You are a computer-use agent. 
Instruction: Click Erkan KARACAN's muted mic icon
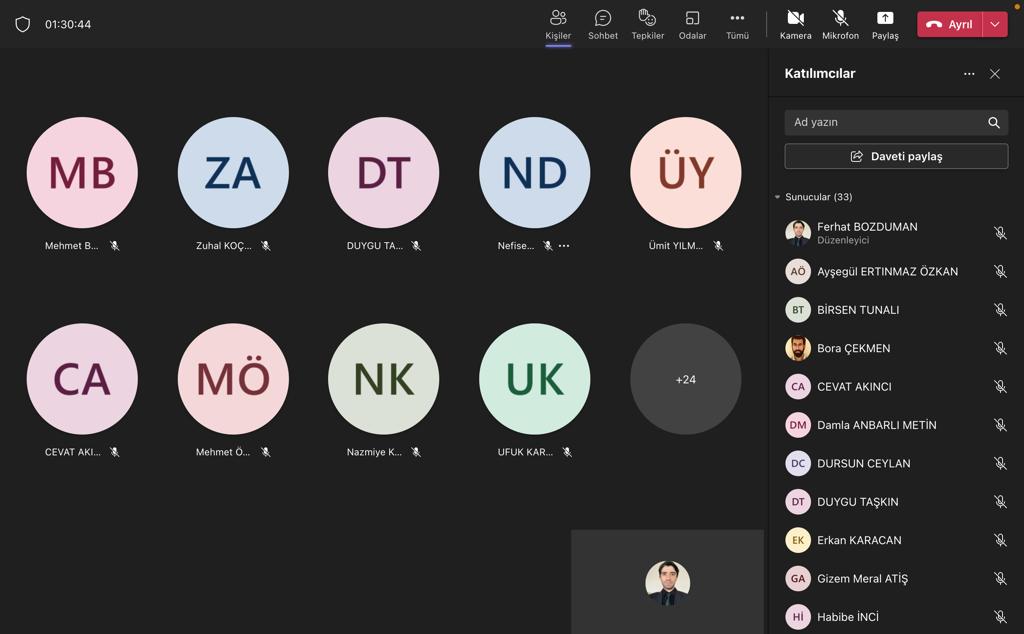[1000, 540]
